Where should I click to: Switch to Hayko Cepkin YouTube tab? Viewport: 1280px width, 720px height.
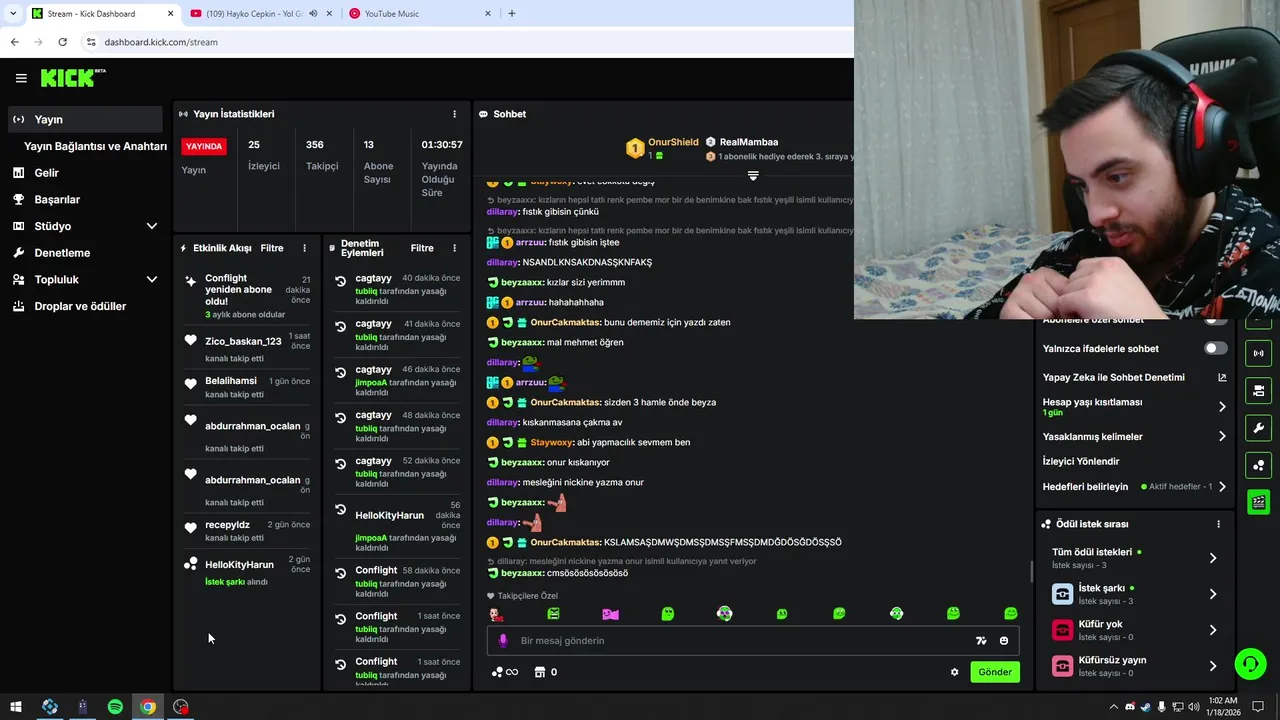(x=255, y=14)
